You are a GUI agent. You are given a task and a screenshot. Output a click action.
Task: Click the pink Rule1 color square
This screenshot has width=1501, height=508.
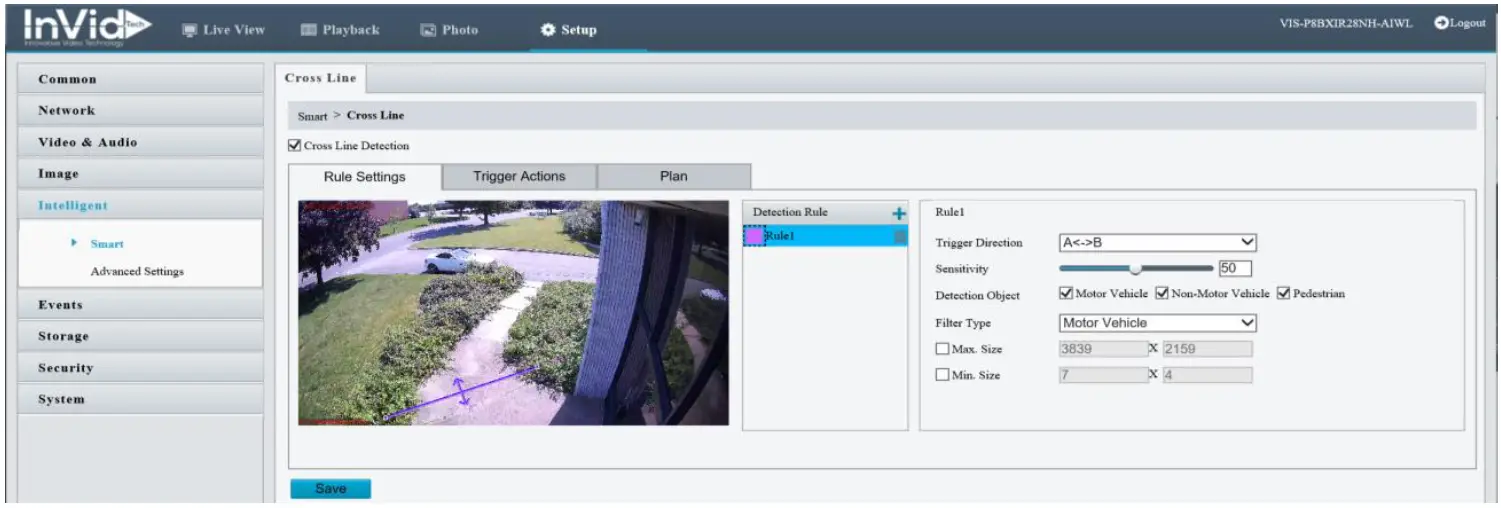(755, 236)
